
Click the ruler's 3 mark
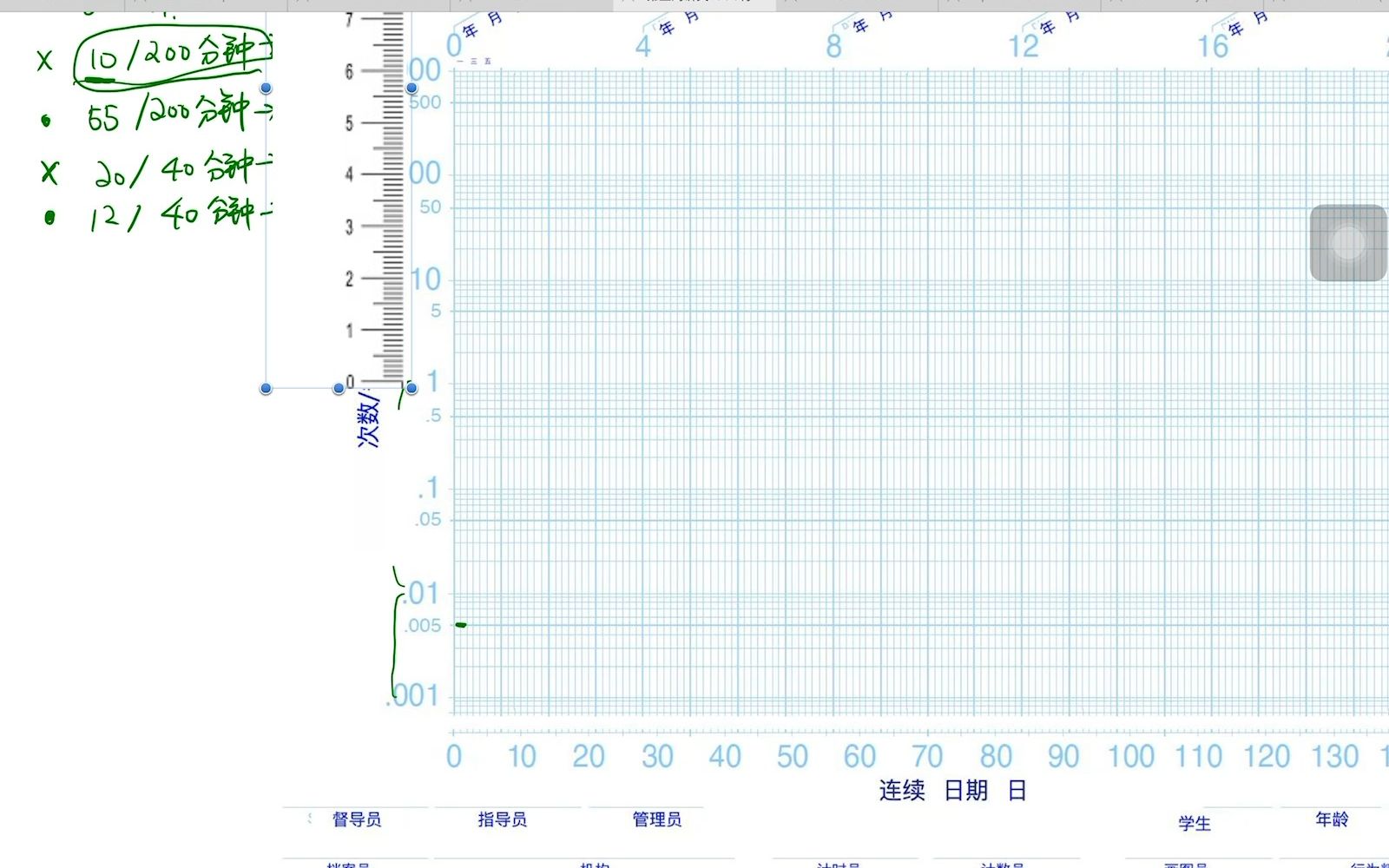349,227
